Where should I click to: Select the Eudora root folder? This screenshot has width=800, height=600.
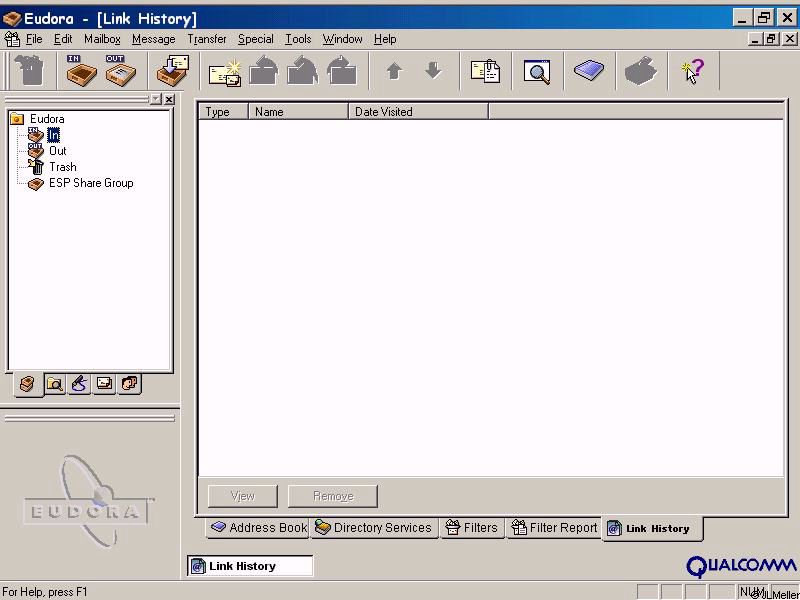click(x=47, y=119)
